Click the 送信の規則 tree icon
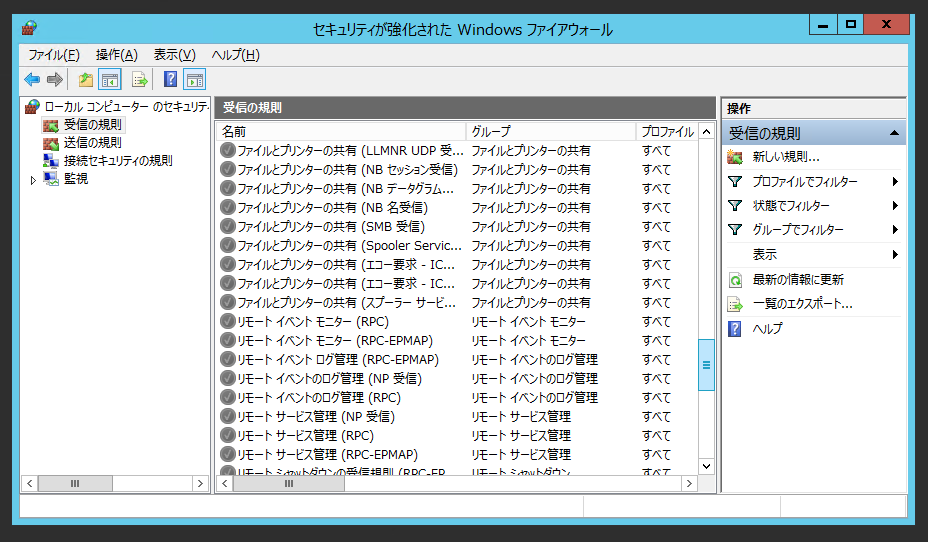 (51, 143)
